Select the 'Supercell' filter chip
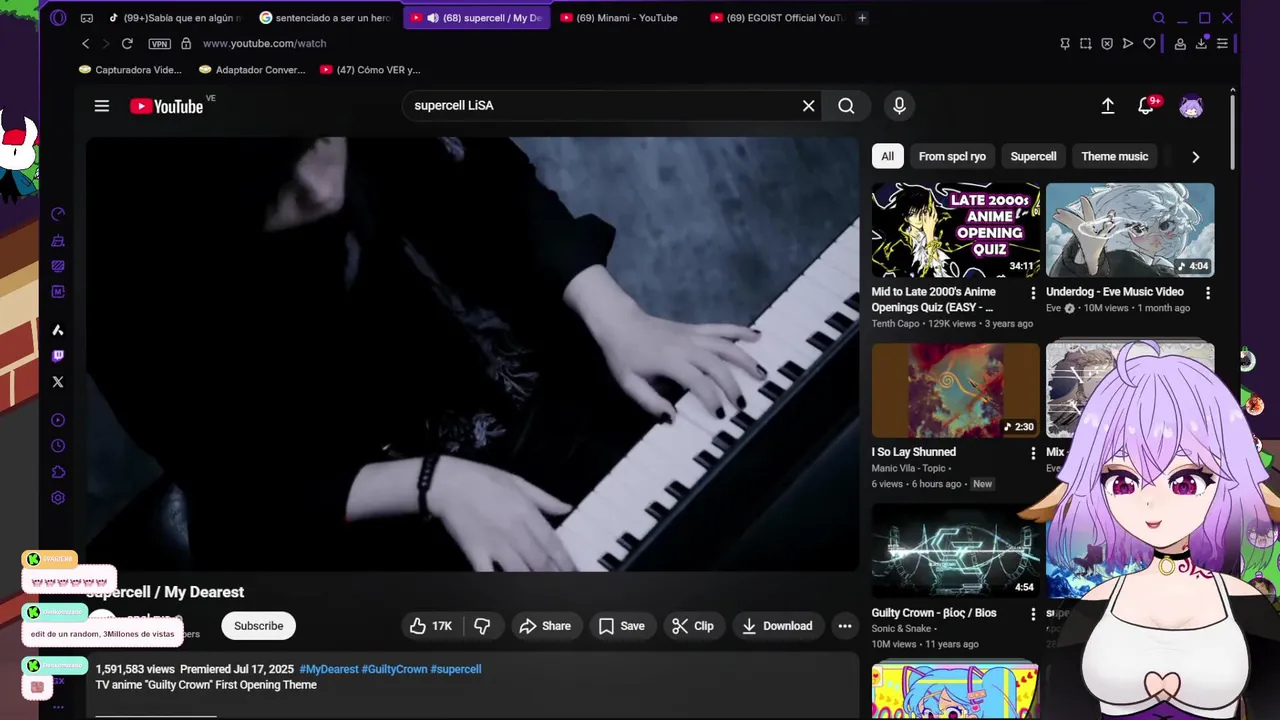Viewport: 1280px width, 720px height. [1033, 156]
